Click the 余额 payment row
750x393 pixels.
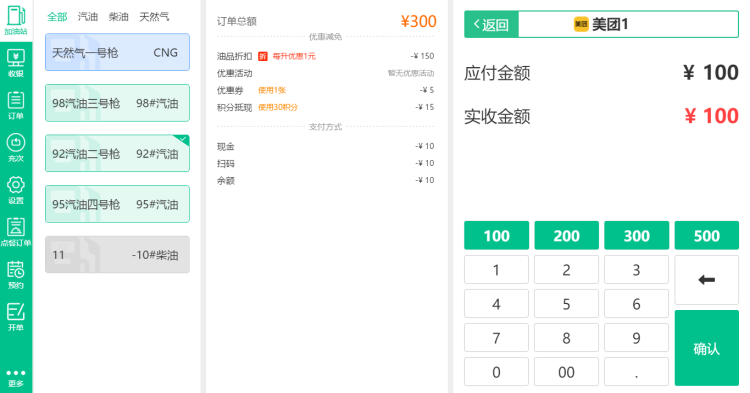coord(325,180)
